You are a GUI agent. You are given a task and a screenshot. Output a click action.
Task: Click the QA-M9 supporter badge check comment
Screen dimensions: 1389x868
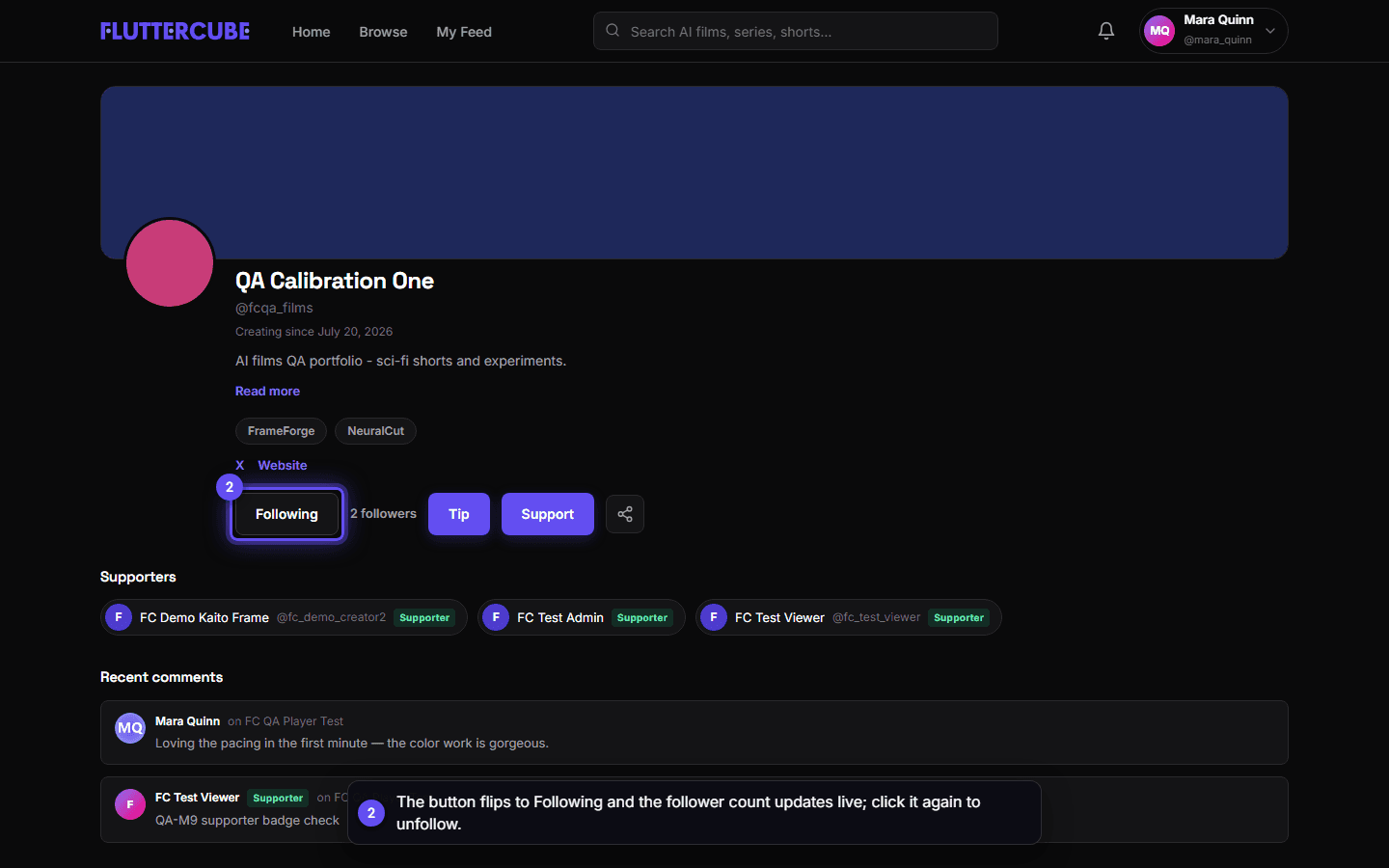(247, 821)
